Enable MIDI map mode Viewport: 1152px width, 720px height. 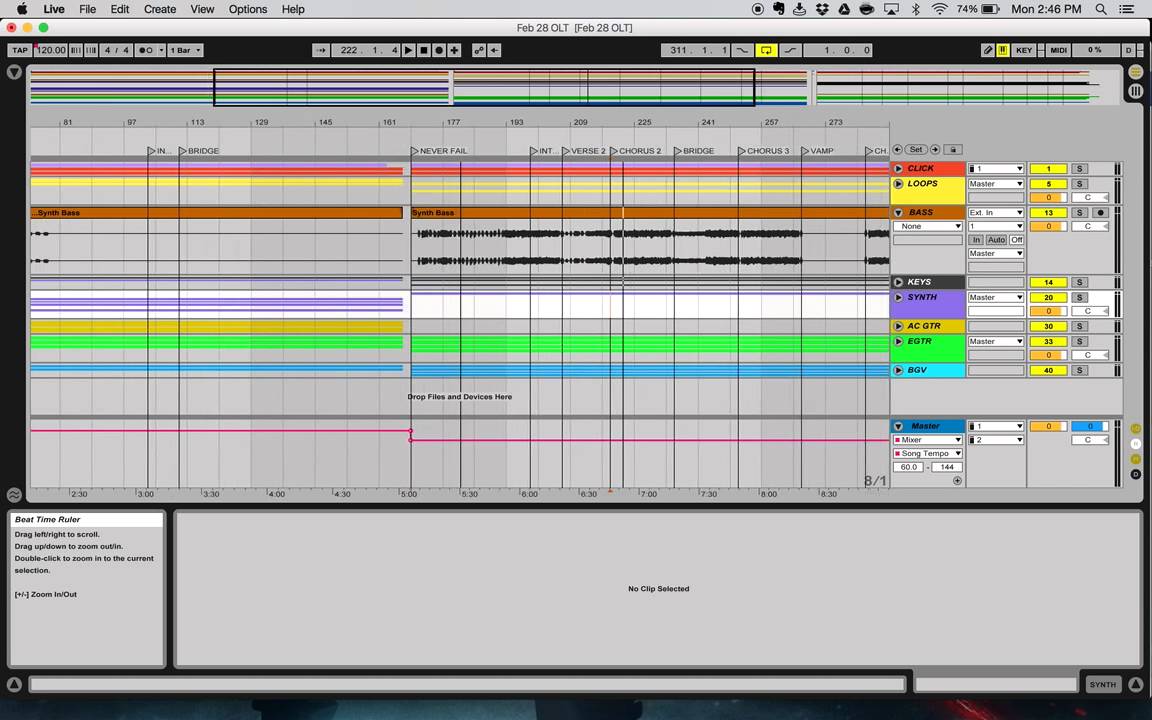(x=1058, y=50)
